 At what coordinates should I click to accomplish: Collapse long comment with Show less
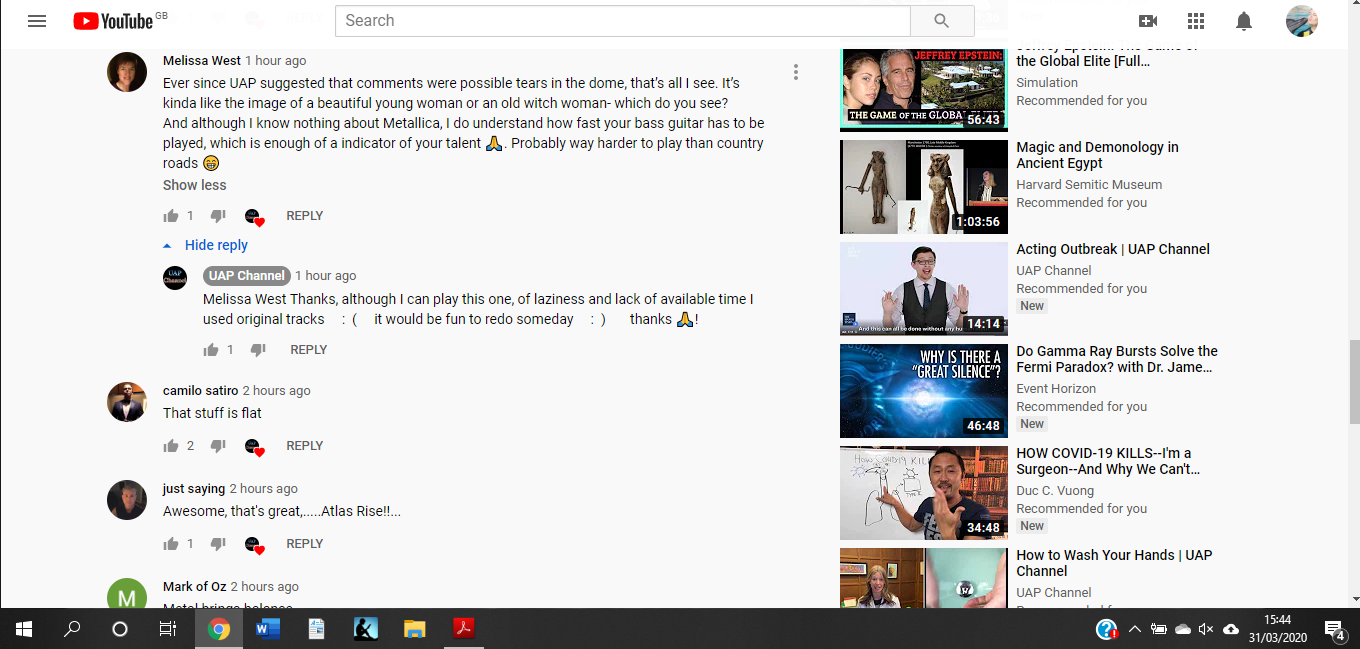(194, 185)
